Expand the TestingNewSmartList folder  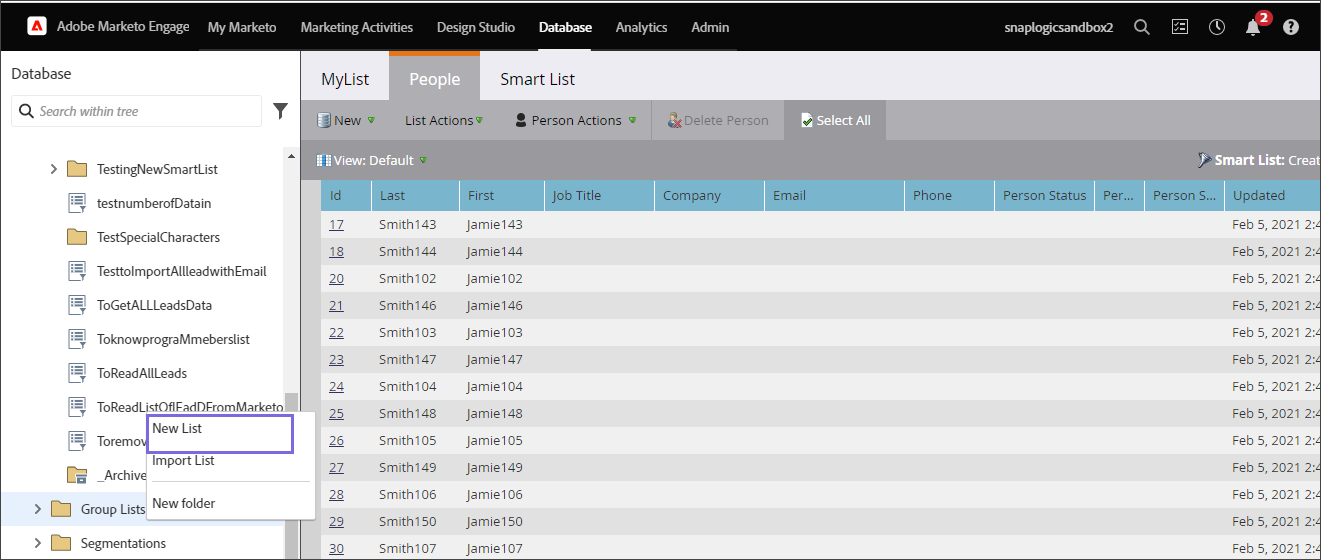pos(53,169)
